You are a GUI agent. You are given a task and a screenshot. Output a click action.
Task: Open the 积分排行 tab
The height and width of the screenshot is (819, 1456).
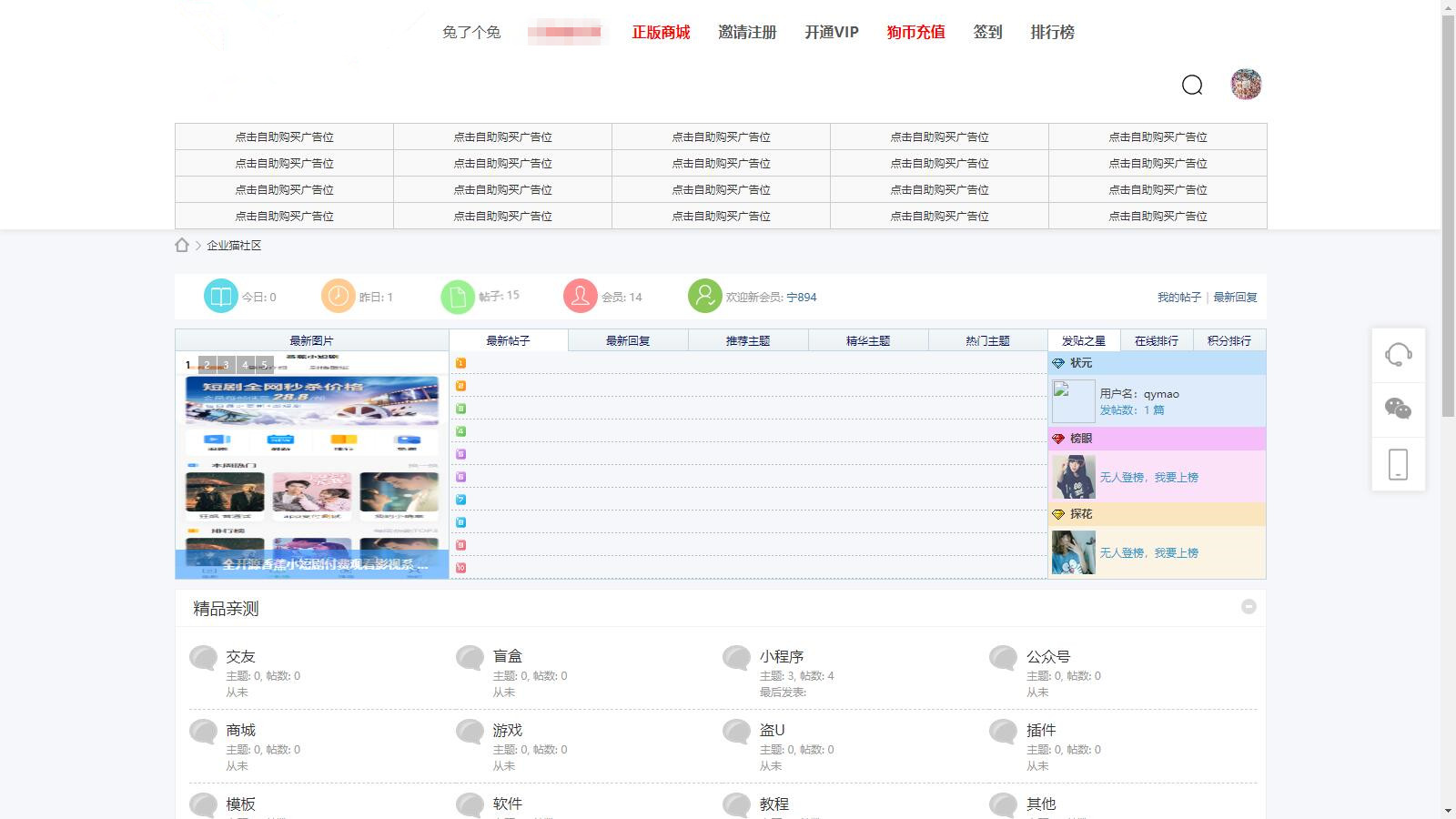[1228, 340]
